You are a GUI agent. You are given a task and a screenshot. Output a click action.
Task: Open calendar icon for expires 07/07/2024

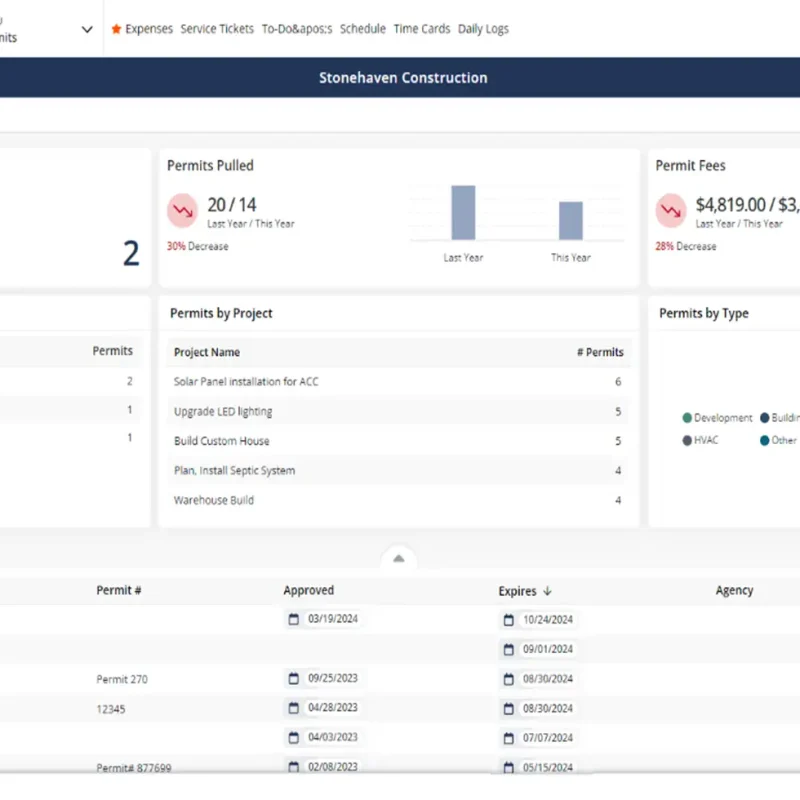tap(509, 738)
